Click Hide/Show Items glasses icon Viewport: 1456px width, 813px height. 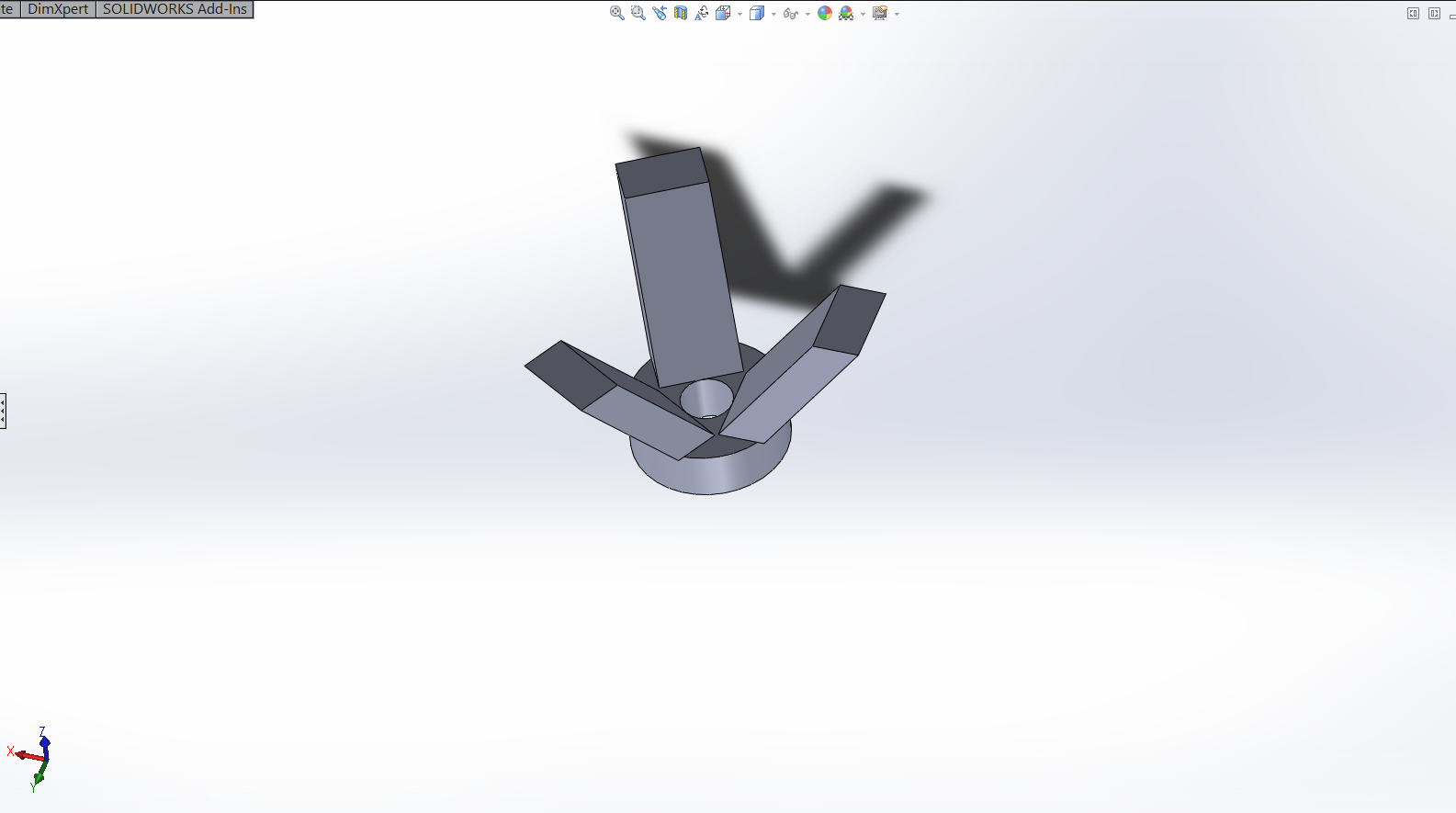(x=791, y=14)
